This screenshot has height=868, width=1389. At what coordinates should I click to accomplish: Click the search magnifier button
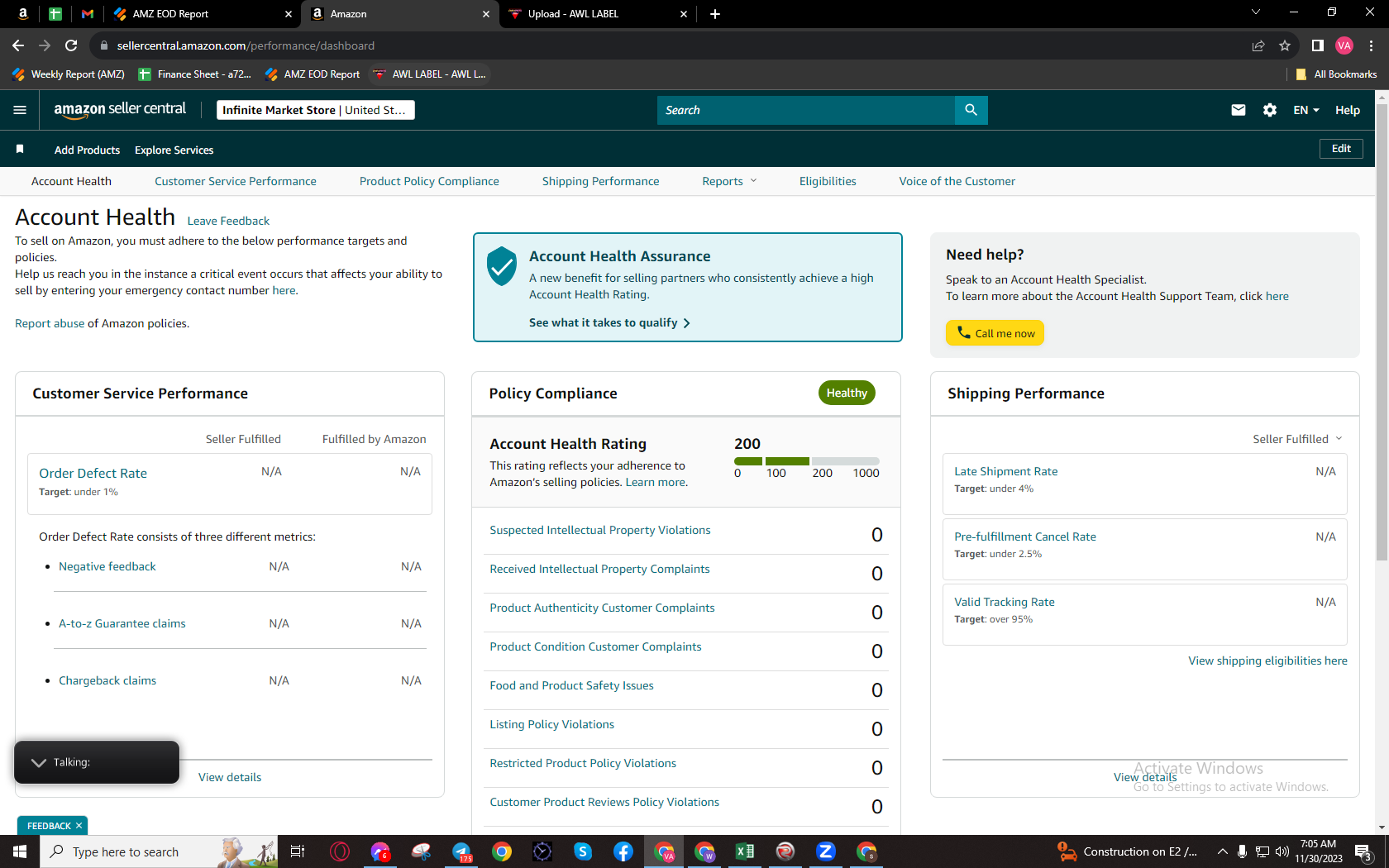click(x=971, y=110)
